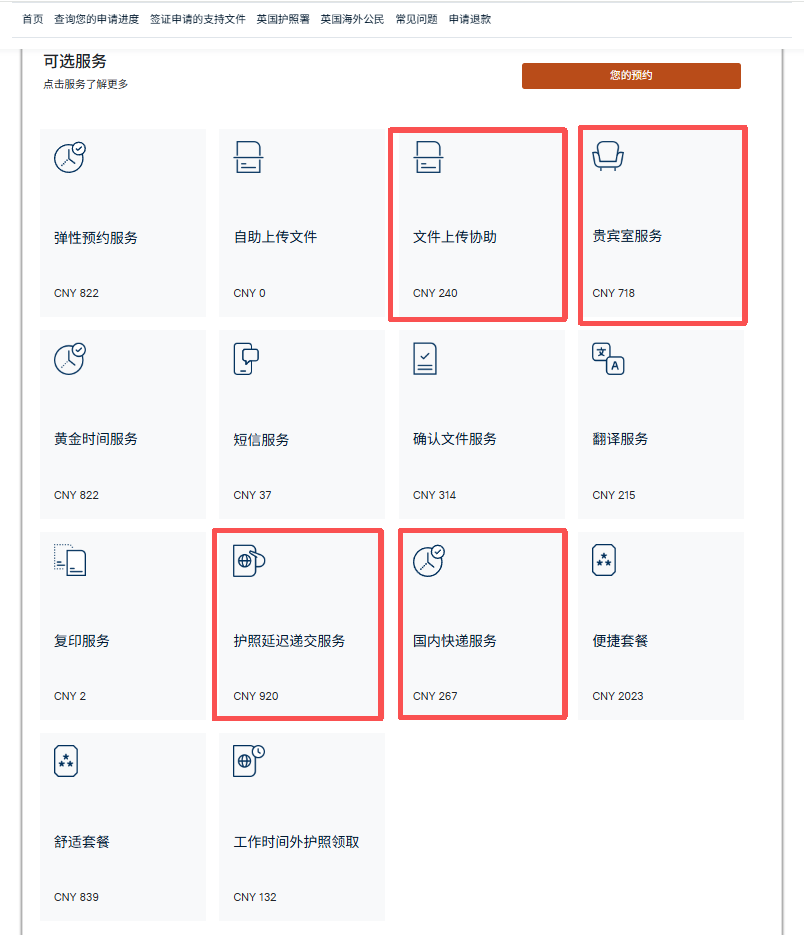Select the passport clock icon for 工作时间外护照领取
The width and height of the screenshot is (804, 935).
click(249, 761)
